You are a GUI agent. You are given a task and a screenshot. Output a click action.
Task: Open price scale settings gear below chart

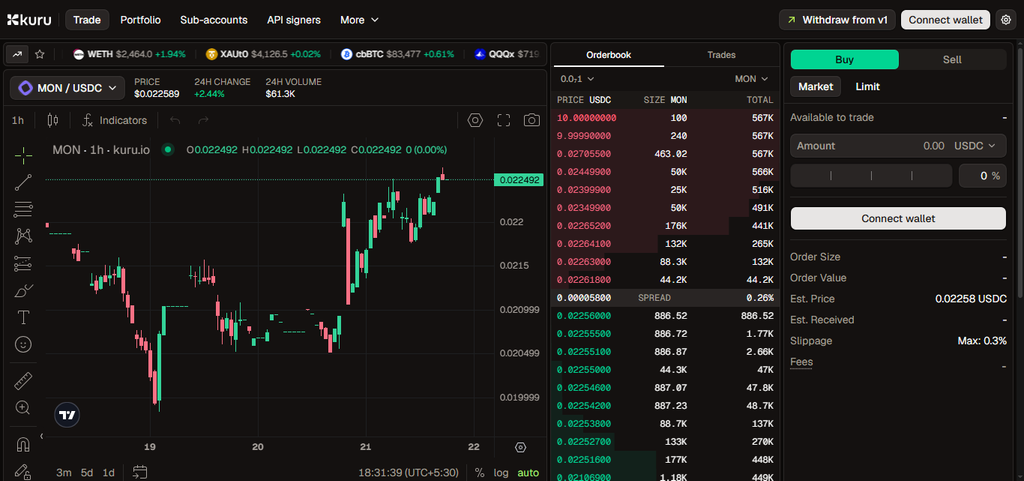[x=520, y=447]
